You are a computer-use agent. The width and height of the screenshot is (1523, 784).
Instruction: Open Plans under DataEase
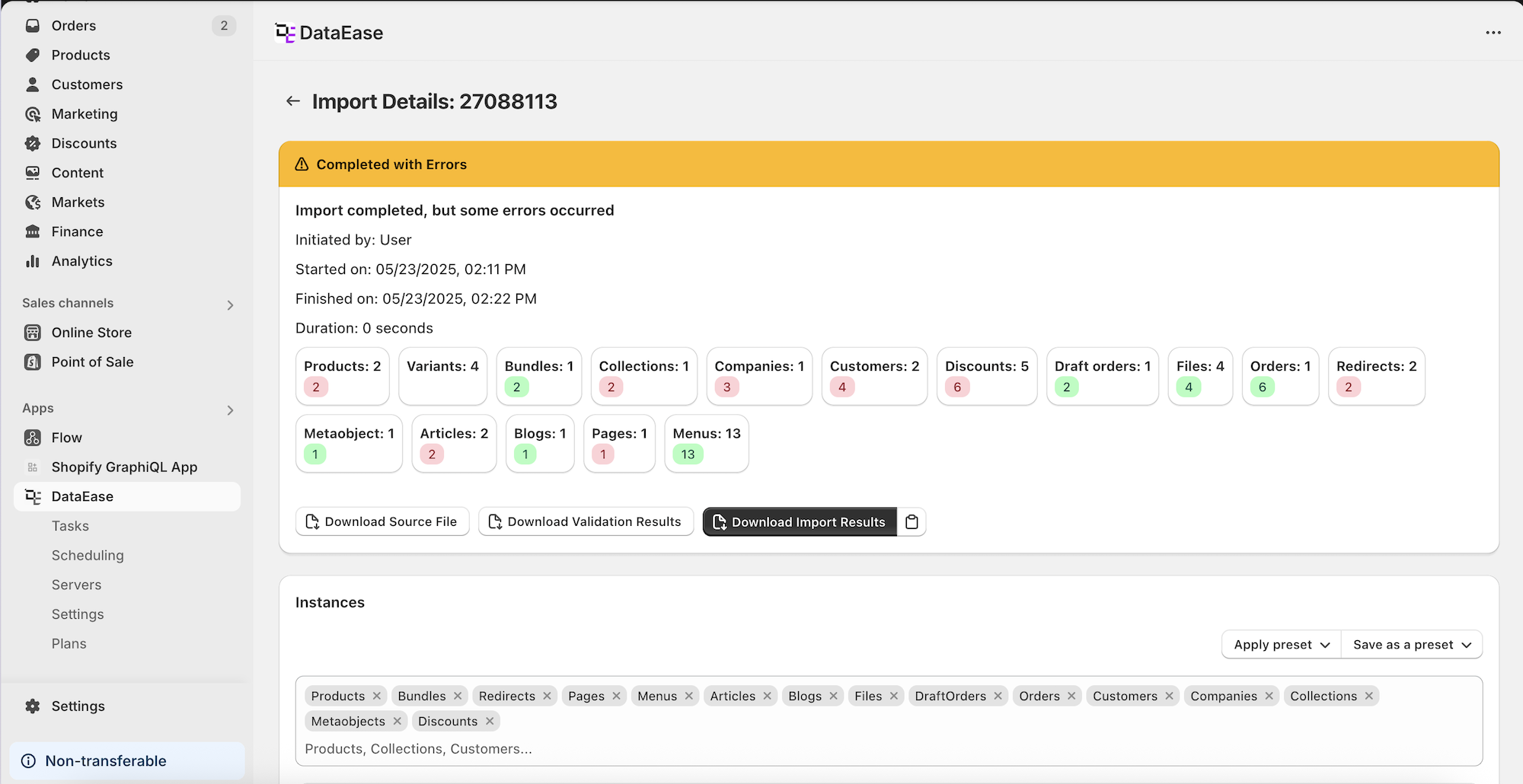pos(69,644)
